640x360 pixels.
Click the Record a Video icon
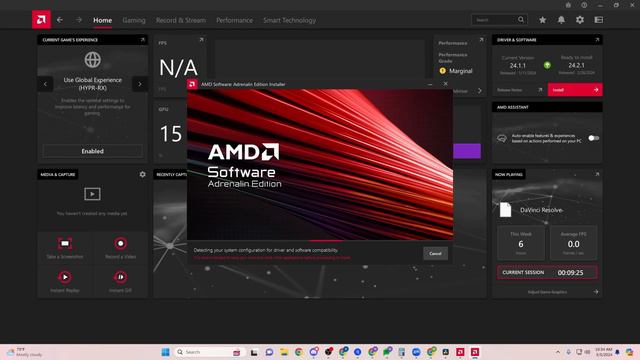(120, 243)
